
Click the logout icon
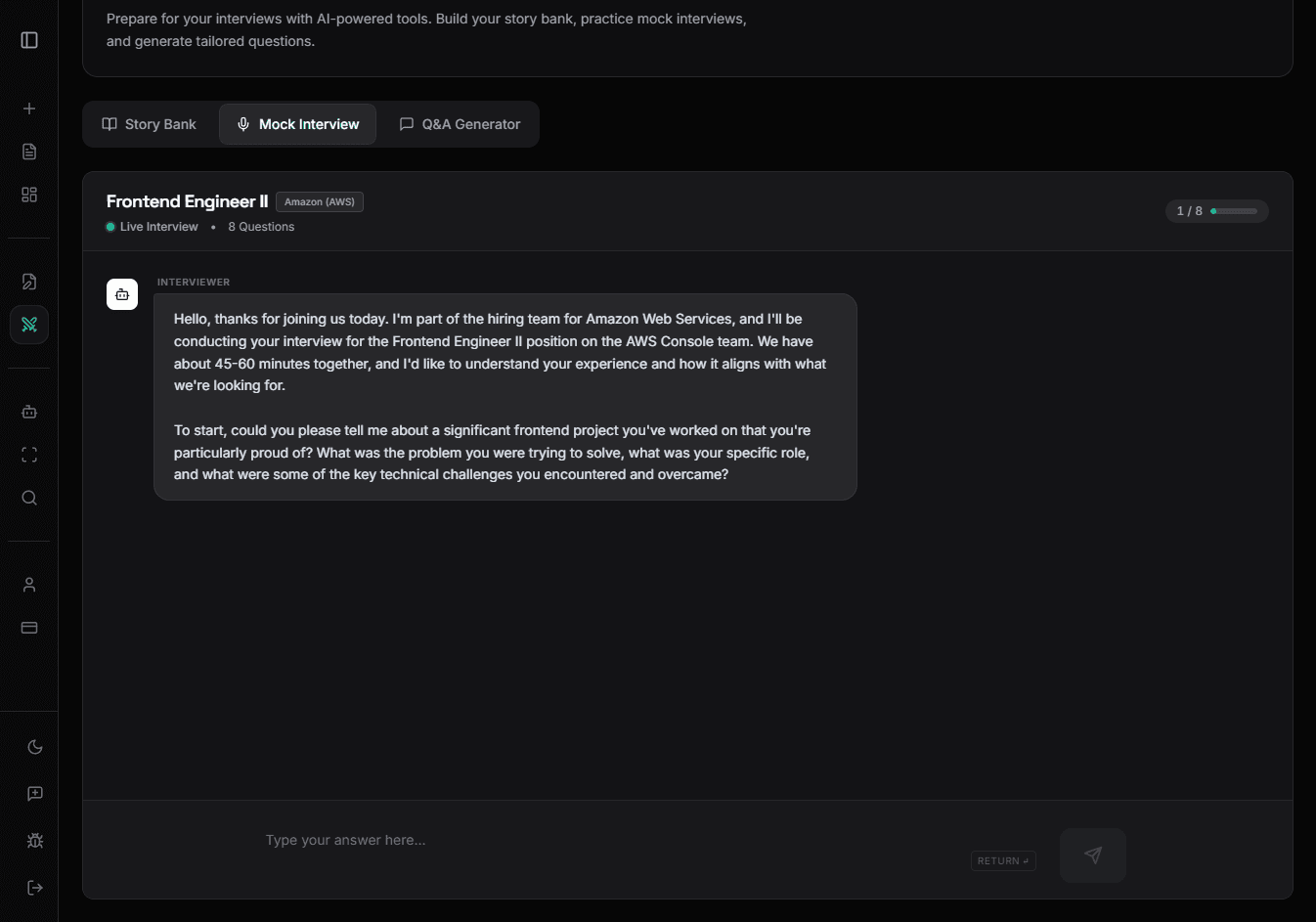pyautogui.click(x=35, y=888)
